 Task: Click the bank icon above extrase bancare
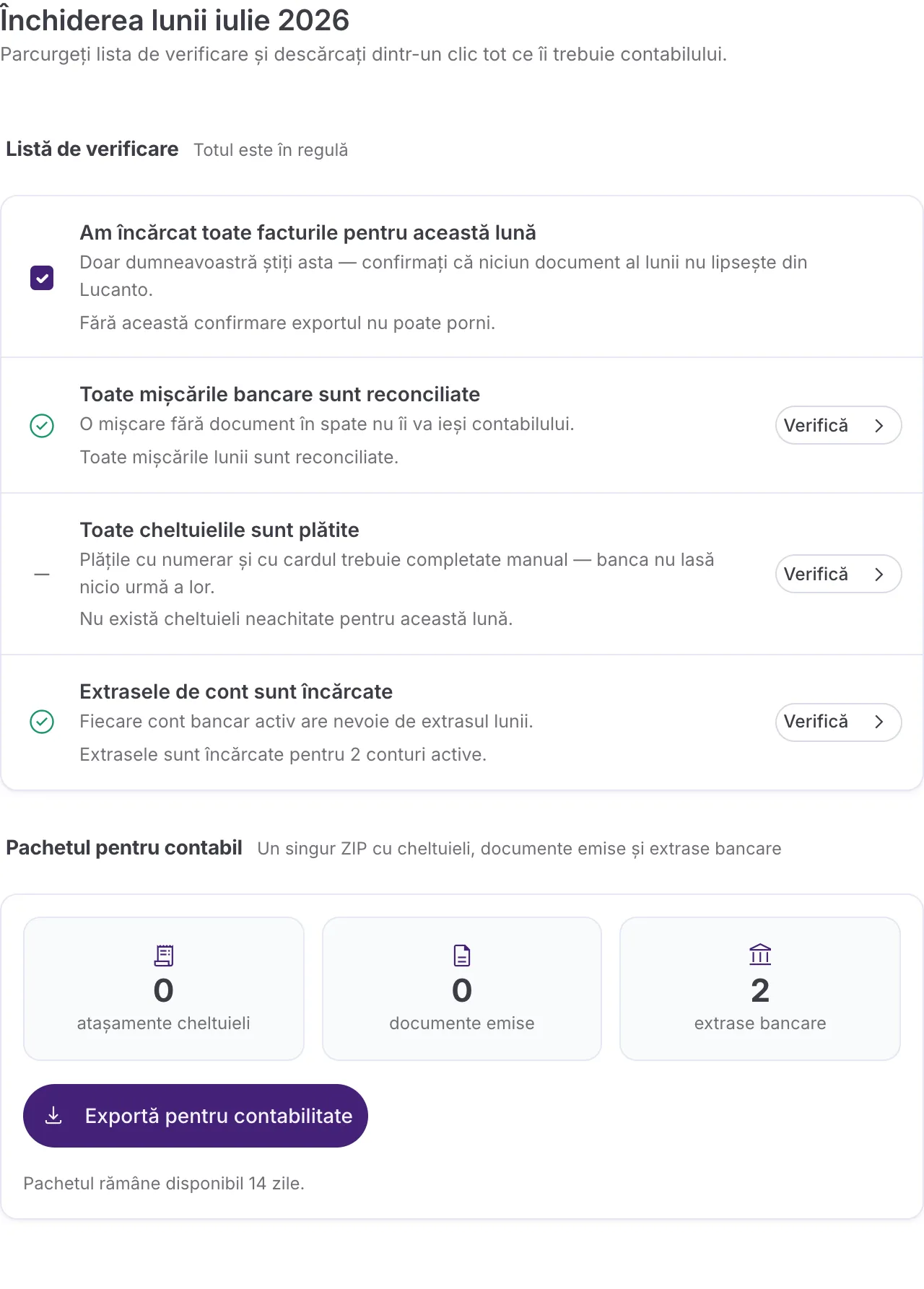tap(760, 955)
